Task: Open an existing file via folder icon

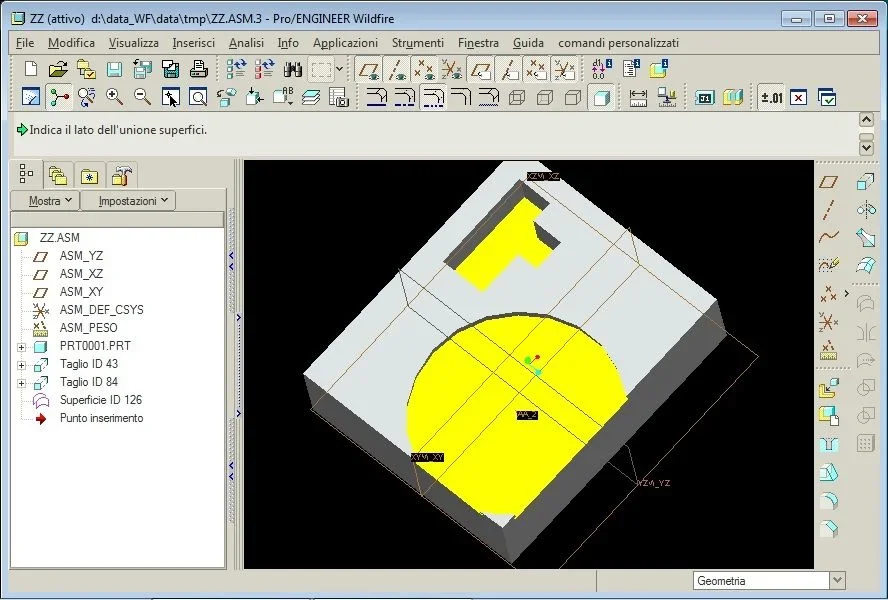Action: (x=58, y=70)
